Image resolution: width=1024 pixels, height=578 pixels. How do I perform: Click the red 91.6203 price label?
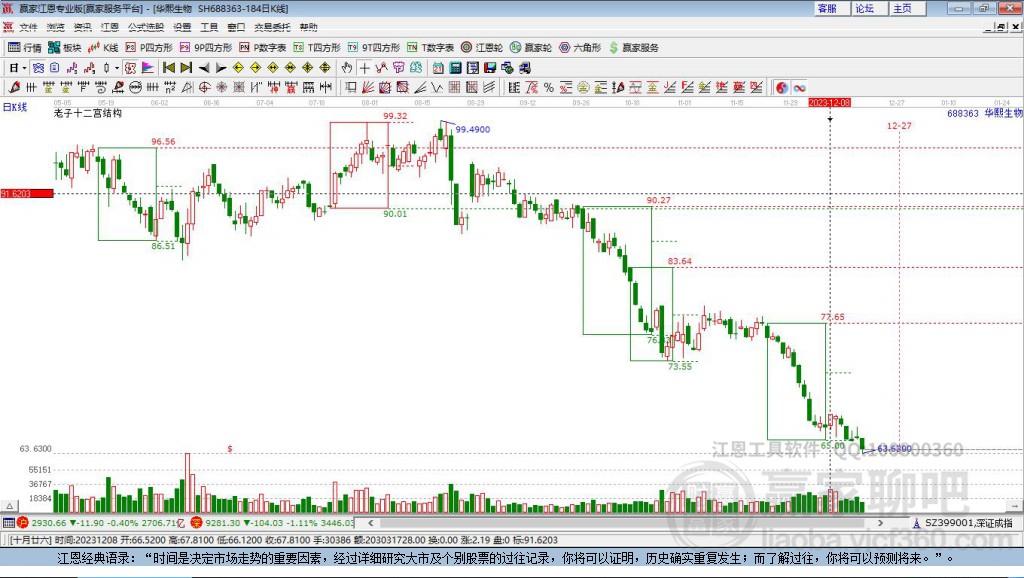coord(27,193)
